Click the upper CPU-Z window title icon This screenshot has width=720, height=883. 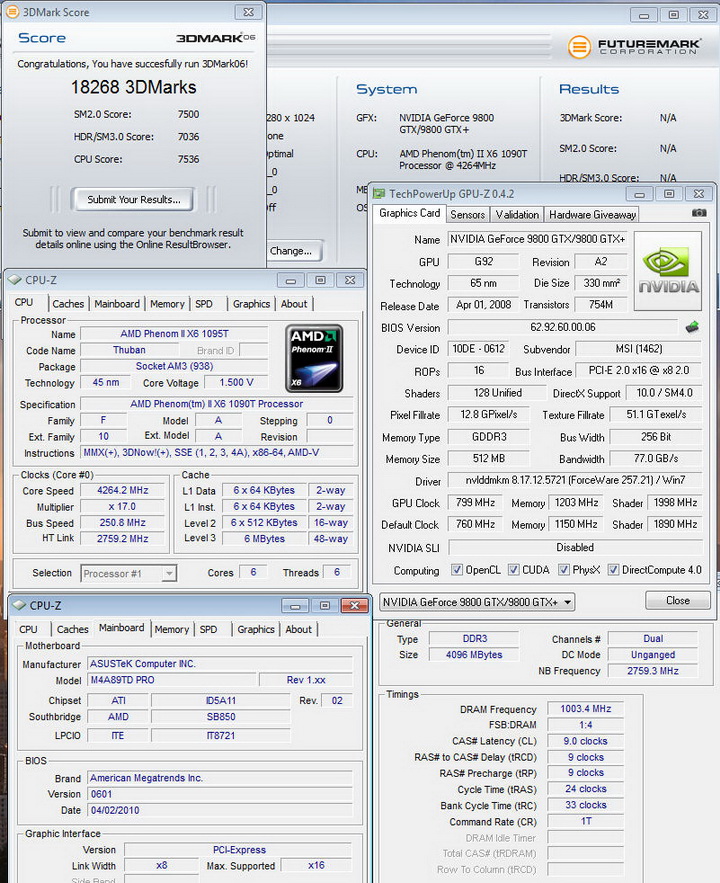[x=15, y=280]
